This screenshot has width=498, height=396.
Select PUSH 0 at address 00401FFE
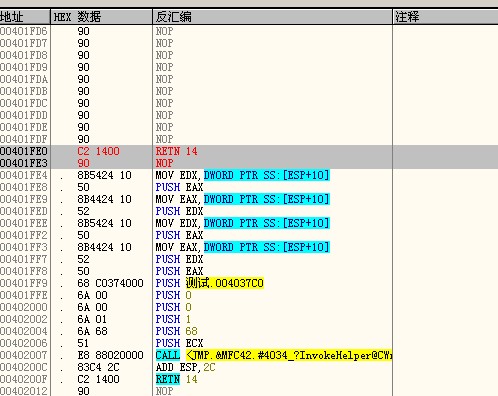click(x=173, y=295)
